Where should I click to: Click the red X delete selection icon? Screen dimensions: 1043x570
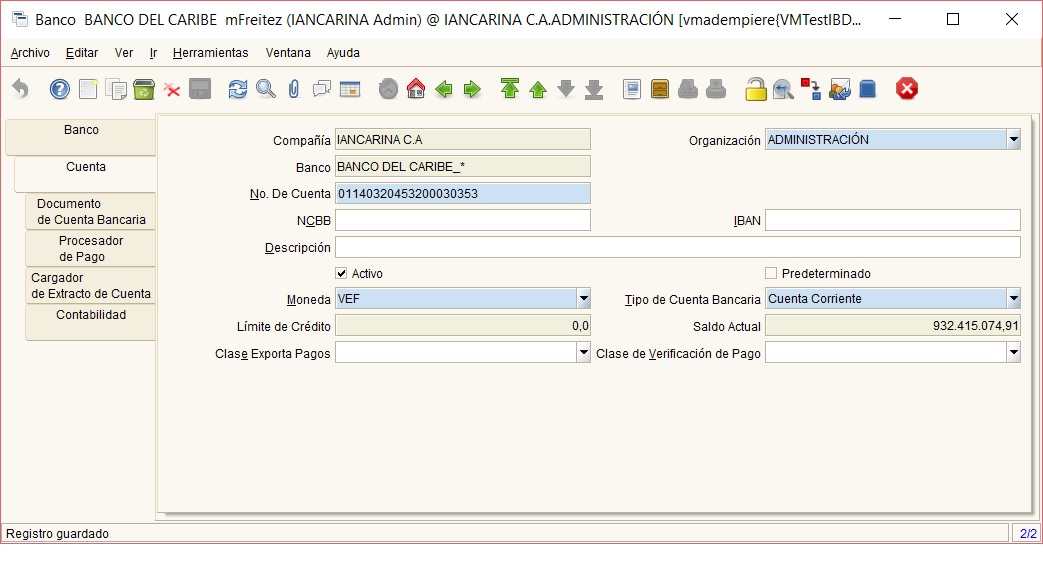172,90
